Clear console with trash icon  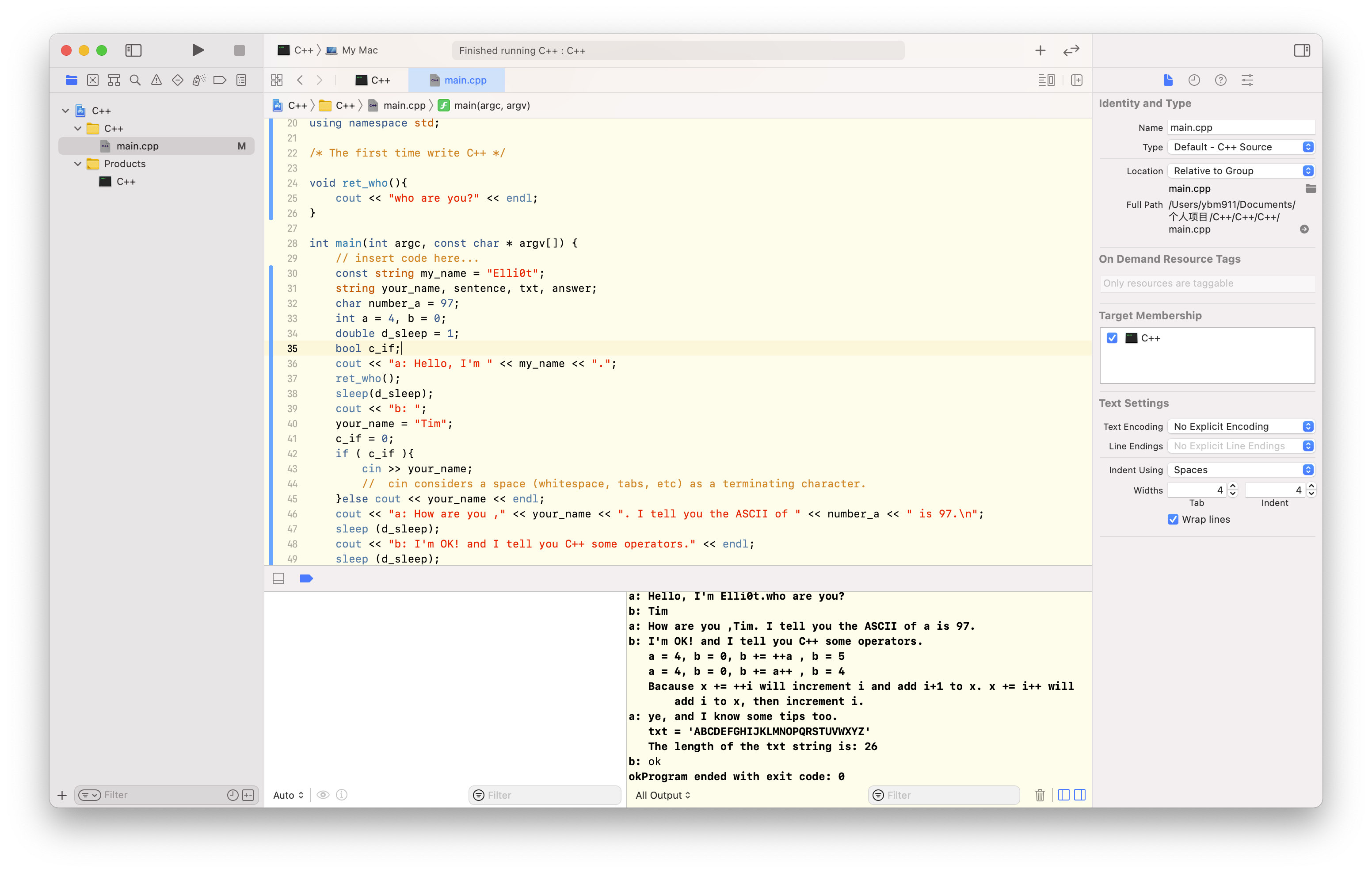(1040, 795)
